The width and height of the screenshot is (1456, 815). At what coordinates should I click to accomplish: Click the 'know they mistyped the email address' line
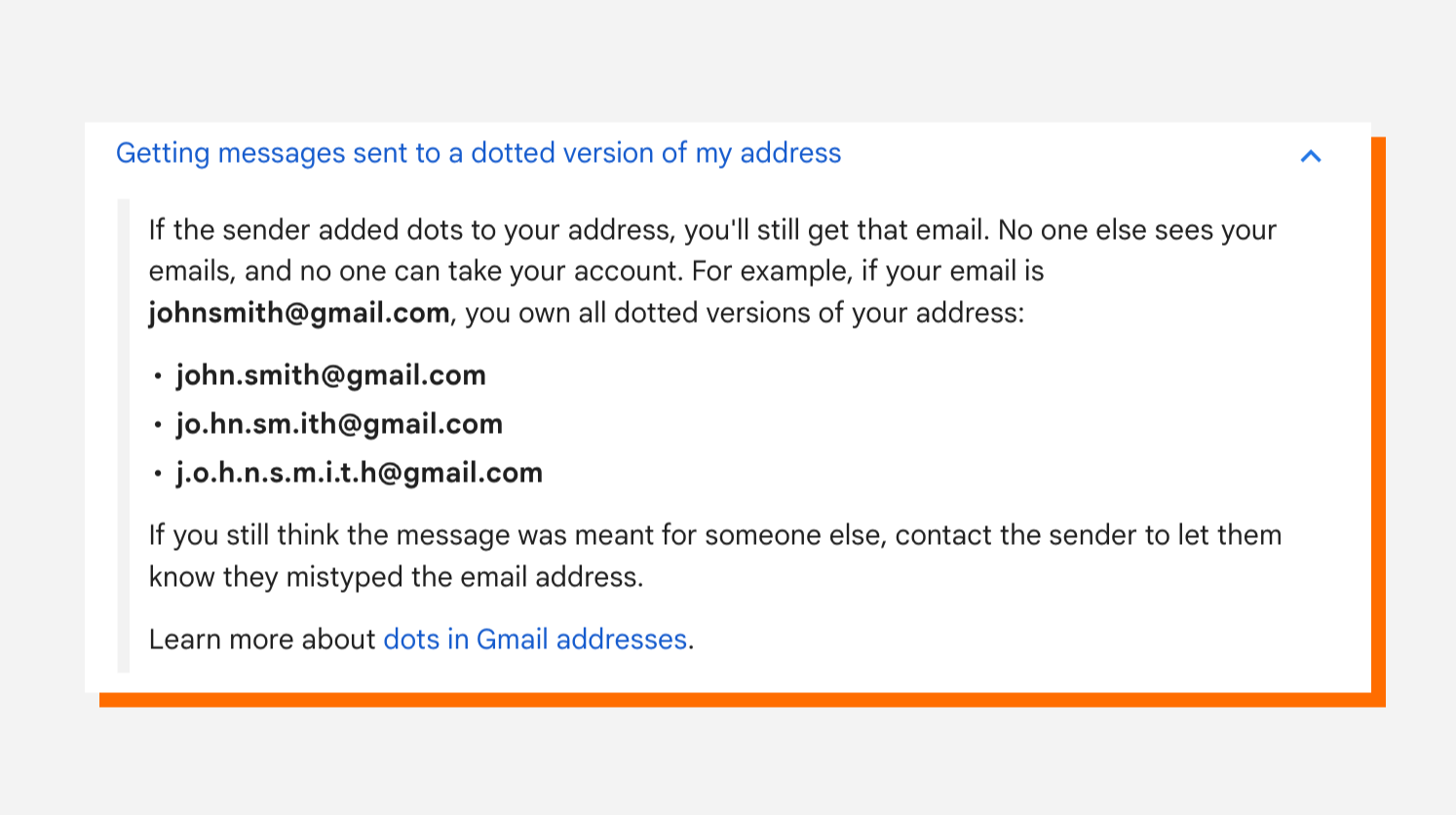[396, 577]
